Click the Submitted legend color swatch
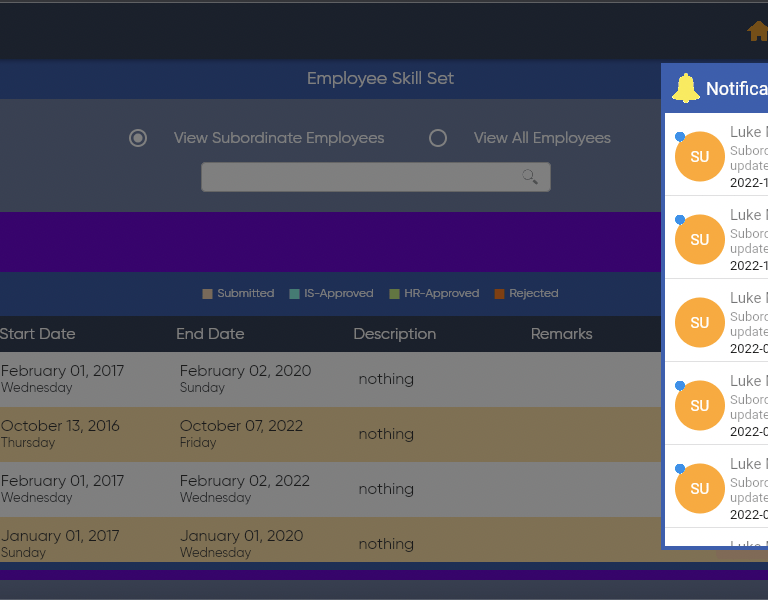768x600 pixels. click(208, 294)
